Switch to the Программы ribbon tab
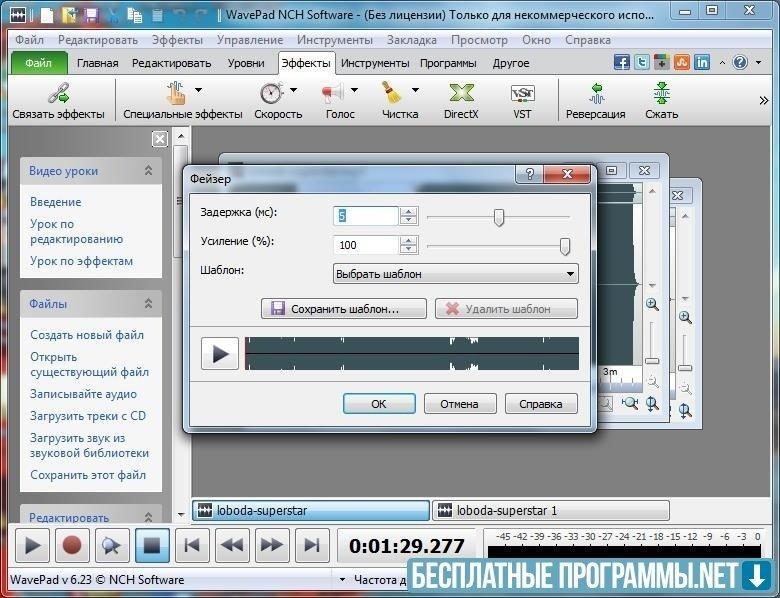Image resolution: width=780 pixels, height=598 pixels. (448, 63)
